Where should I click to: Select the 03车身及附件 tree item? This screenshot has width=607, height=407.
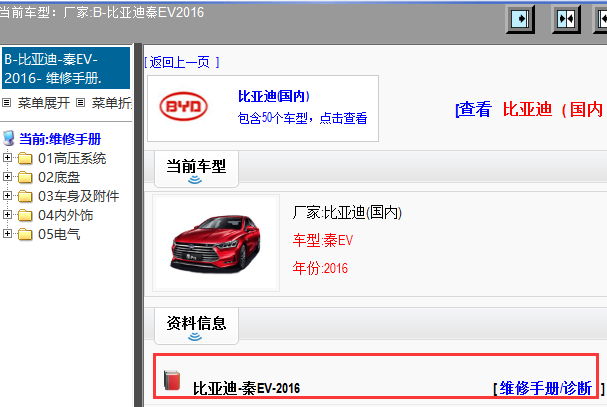click(78, 196)
